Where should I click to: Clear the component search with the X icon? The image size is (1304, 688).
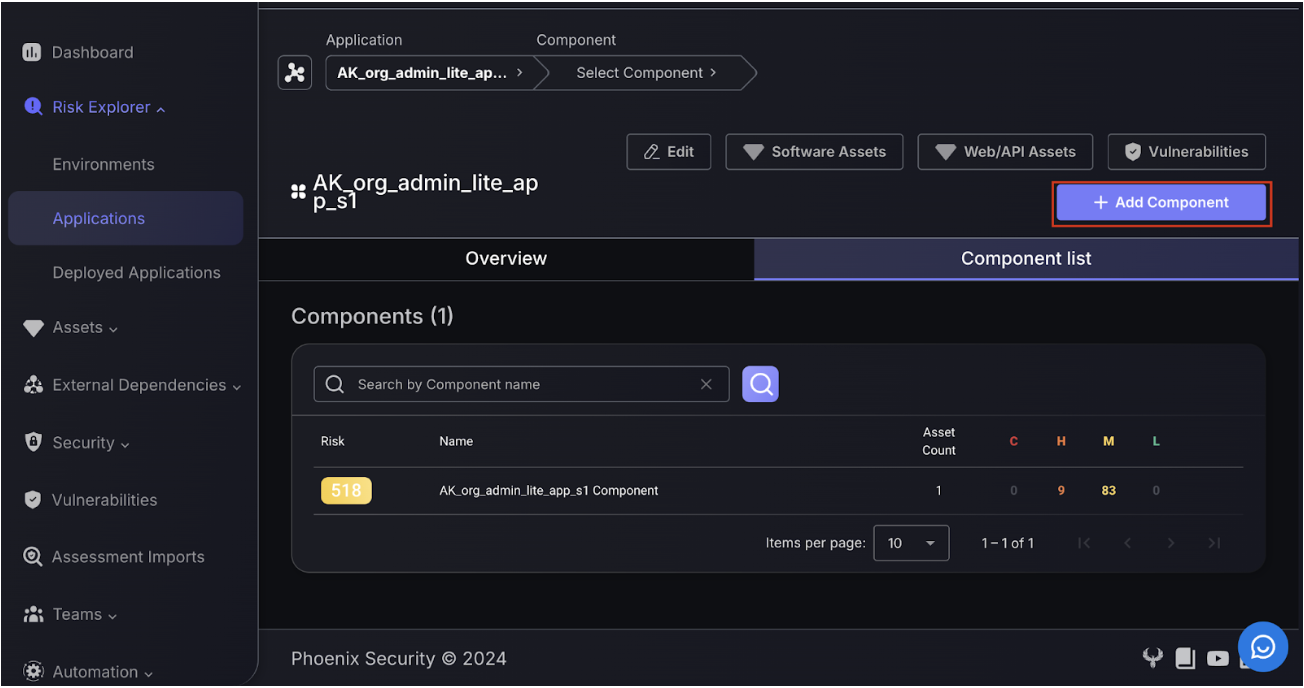(706, 384)
